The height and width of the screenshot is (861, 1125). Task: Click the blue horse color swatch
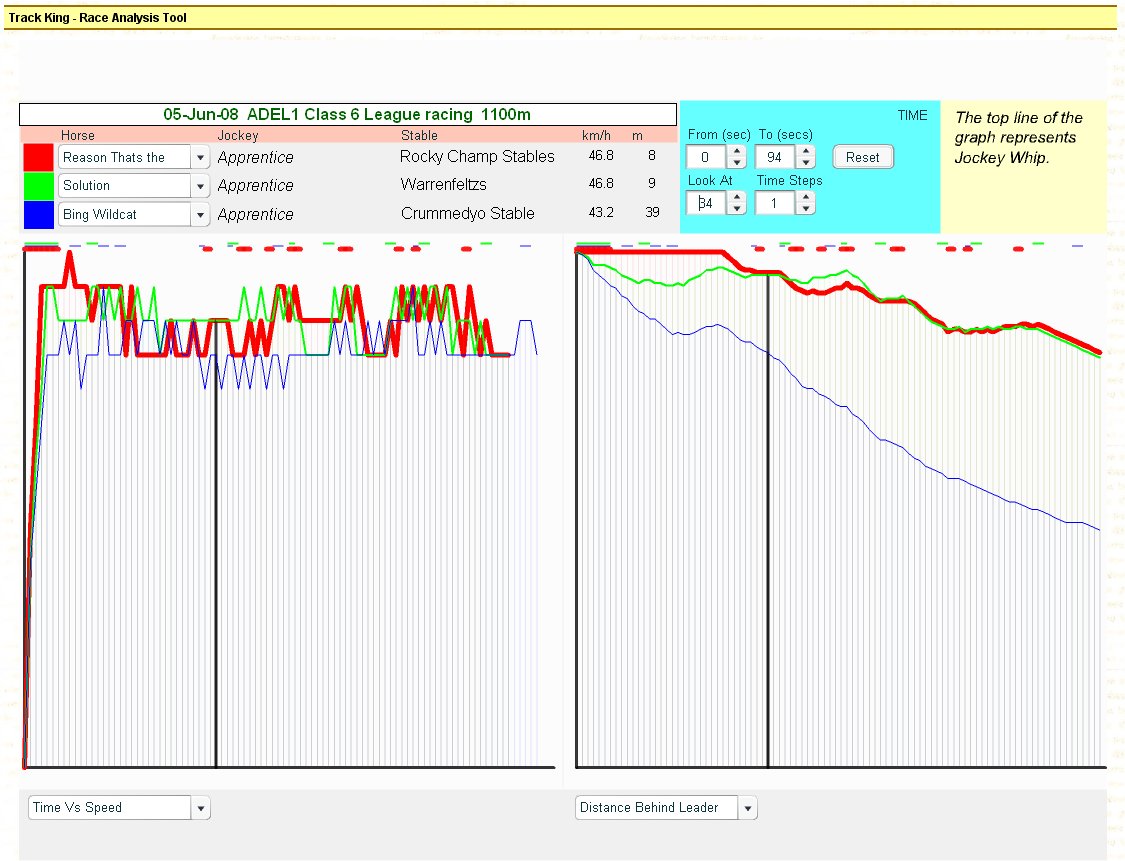click(38, 214)
